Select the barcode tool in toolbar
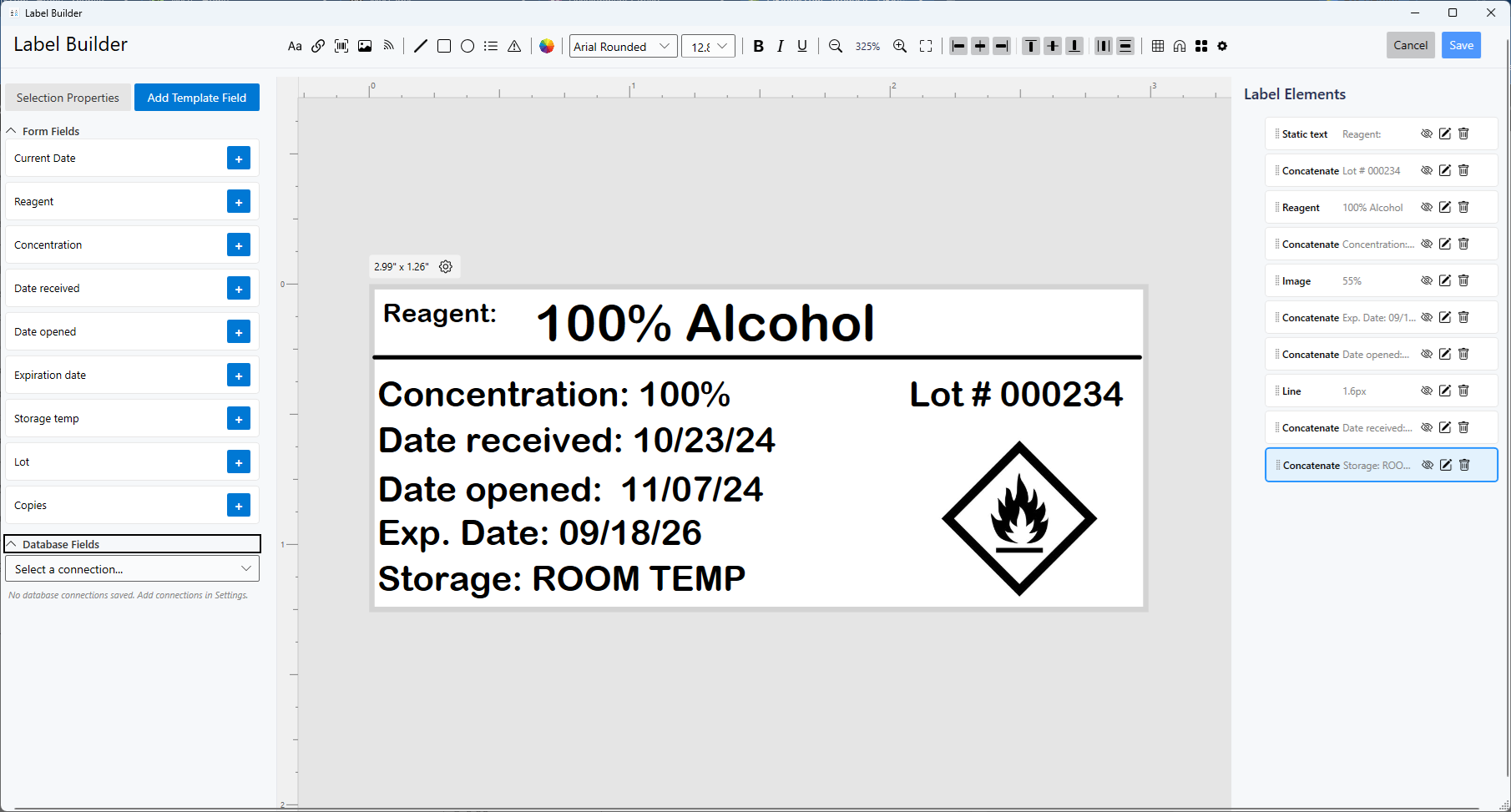This screenshot has height=812, width=1511. 341,46
